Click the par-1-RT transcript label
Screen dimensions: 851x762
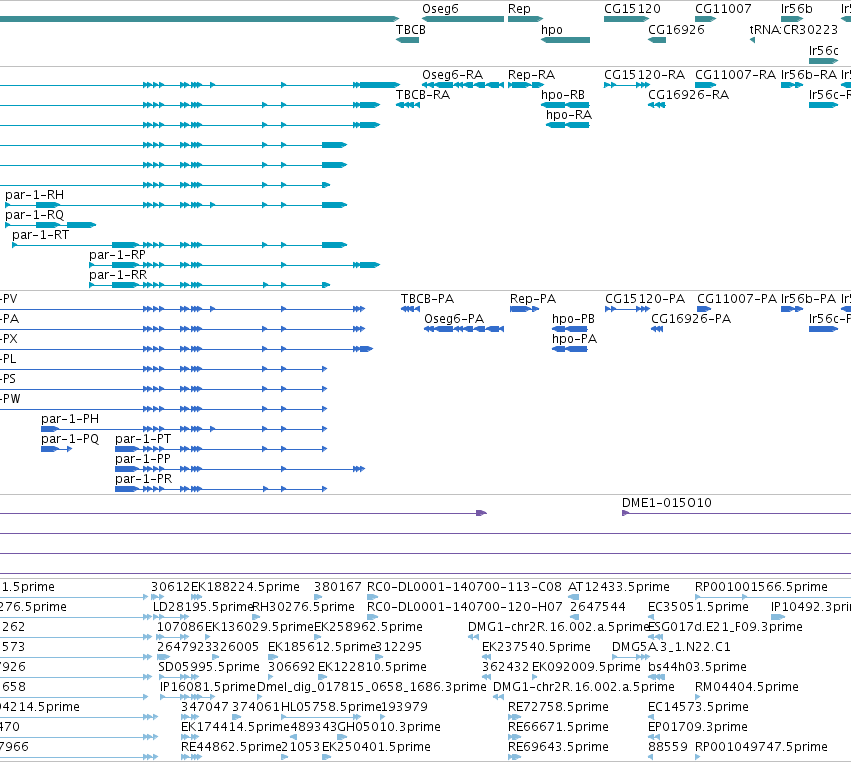point(41,235)
